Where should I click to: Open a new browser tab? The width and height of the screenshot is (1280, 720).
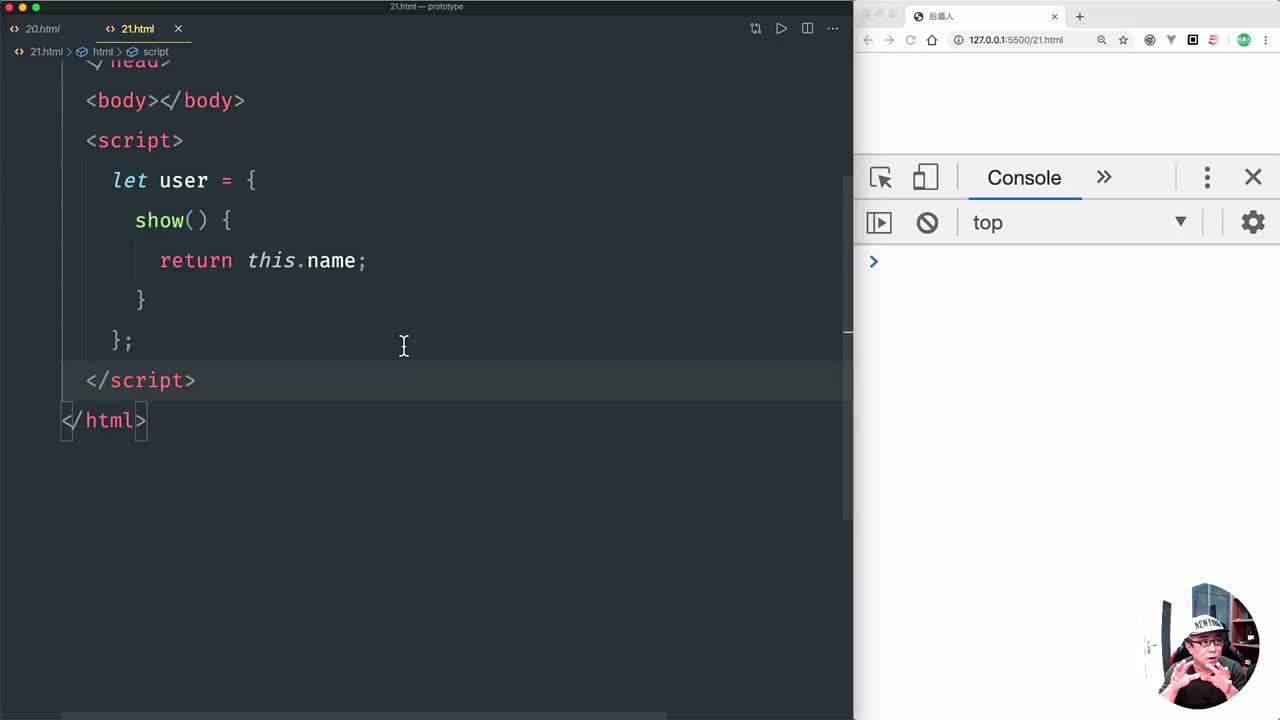point(1079,16)
